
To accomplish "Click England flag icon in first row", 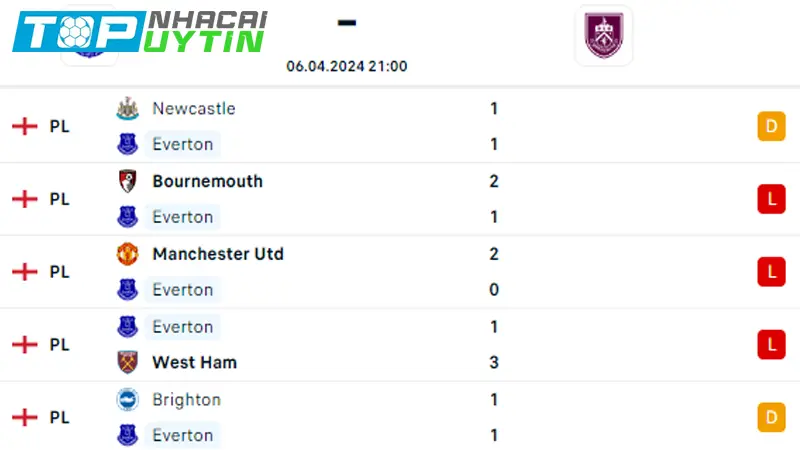I will pos(24,126).
